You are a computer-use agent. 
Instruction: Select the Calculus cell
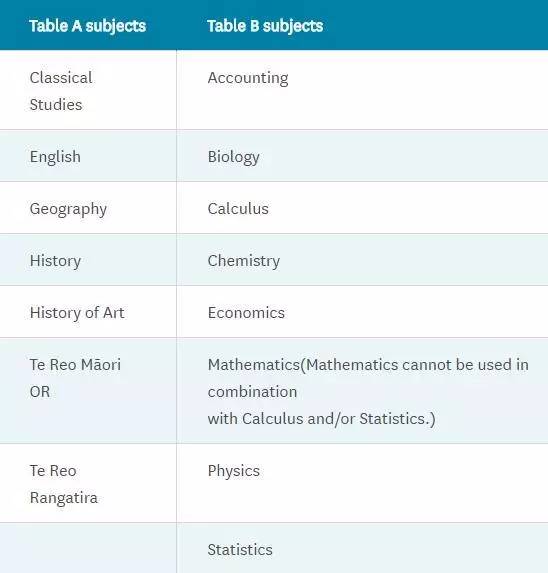pyautogui.click(x=362, y=208)
